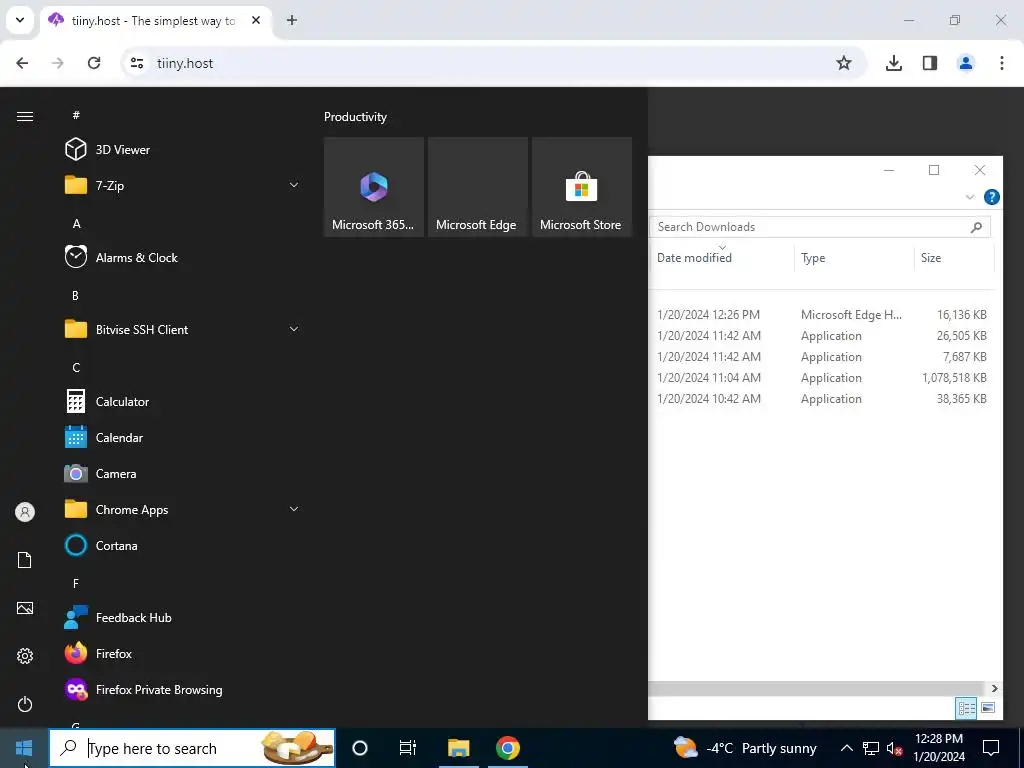Open Documents shortcut in Start sidebar
The height and width of the screenshot is (768, 1024).
point(25,560)
